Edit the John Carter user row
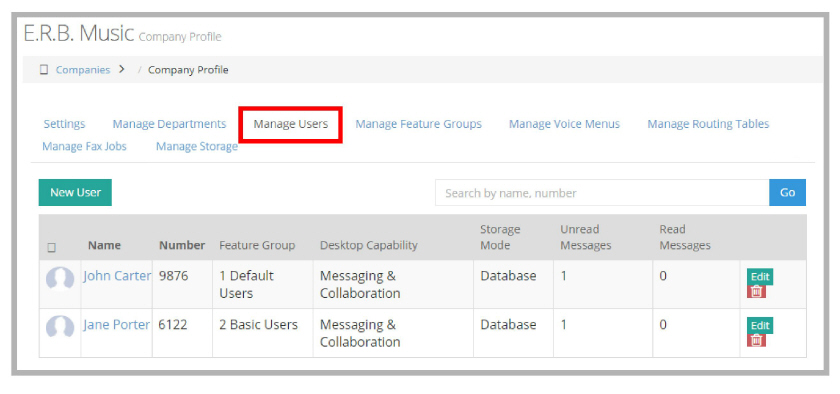Screen dimensions: 840x394 tap(760, 277)
